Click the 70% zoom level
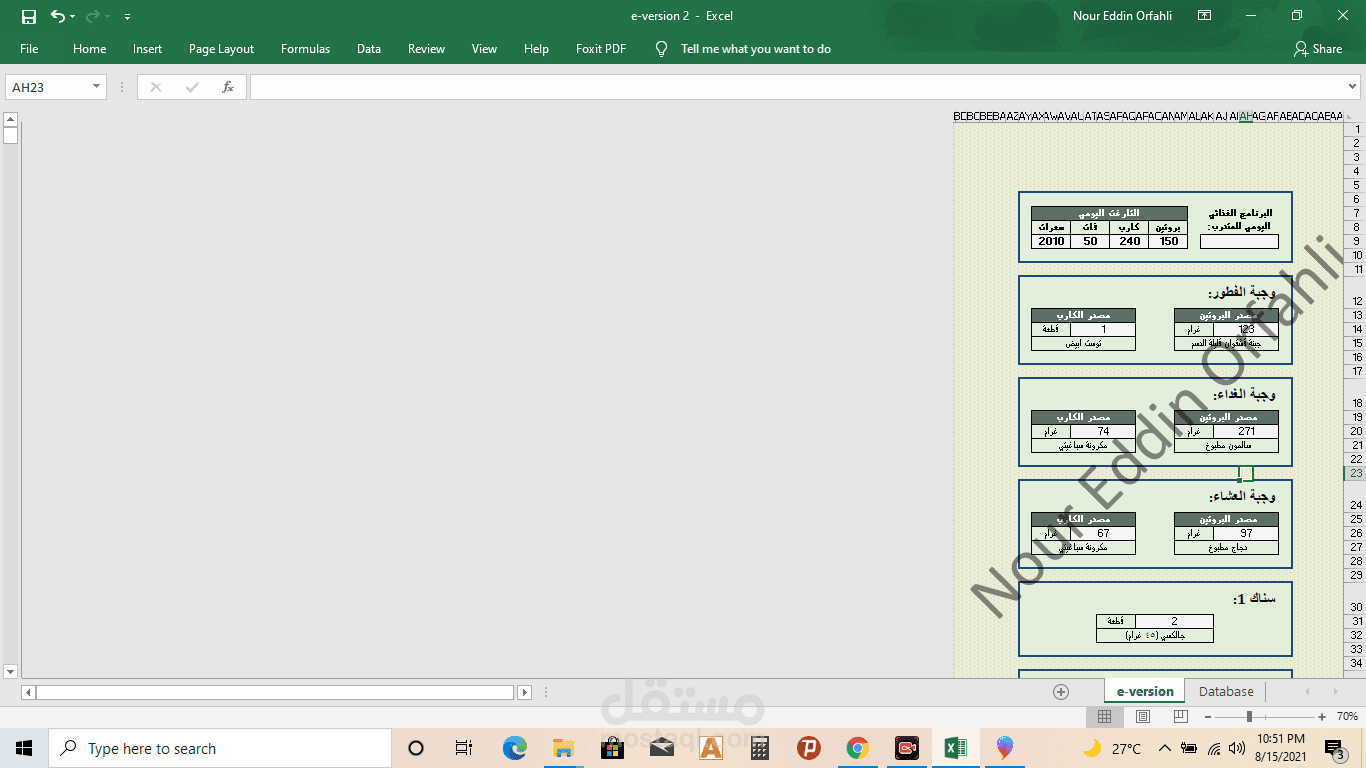This screenshot has height=768, width=1366. pyautogui.click(x=1347, y=717)
